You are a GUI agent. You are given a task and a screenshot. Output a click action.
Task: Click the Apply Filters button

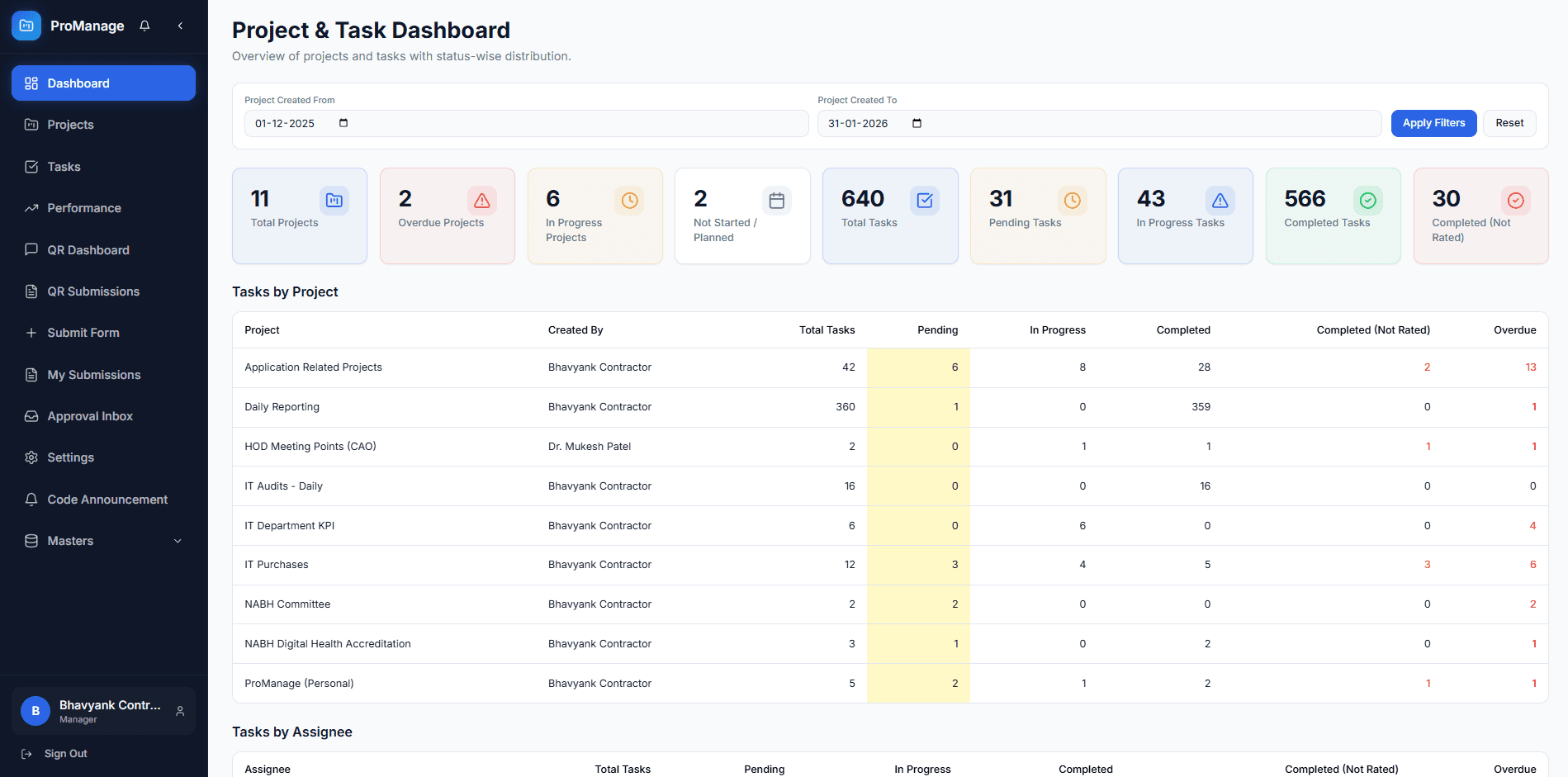tap(1433, 123)
